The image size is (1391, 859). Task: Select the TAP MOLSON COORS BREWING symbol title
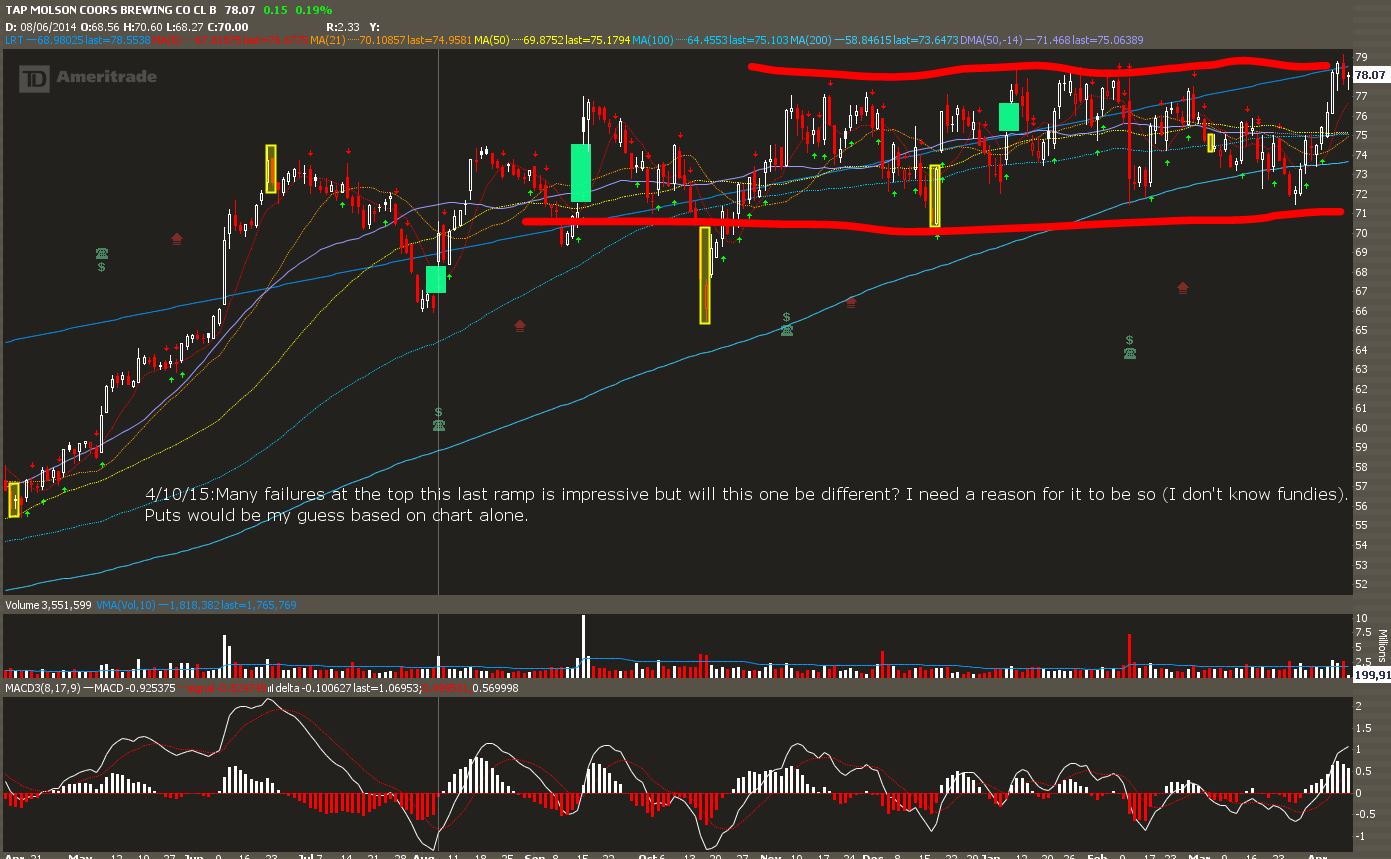110,9
